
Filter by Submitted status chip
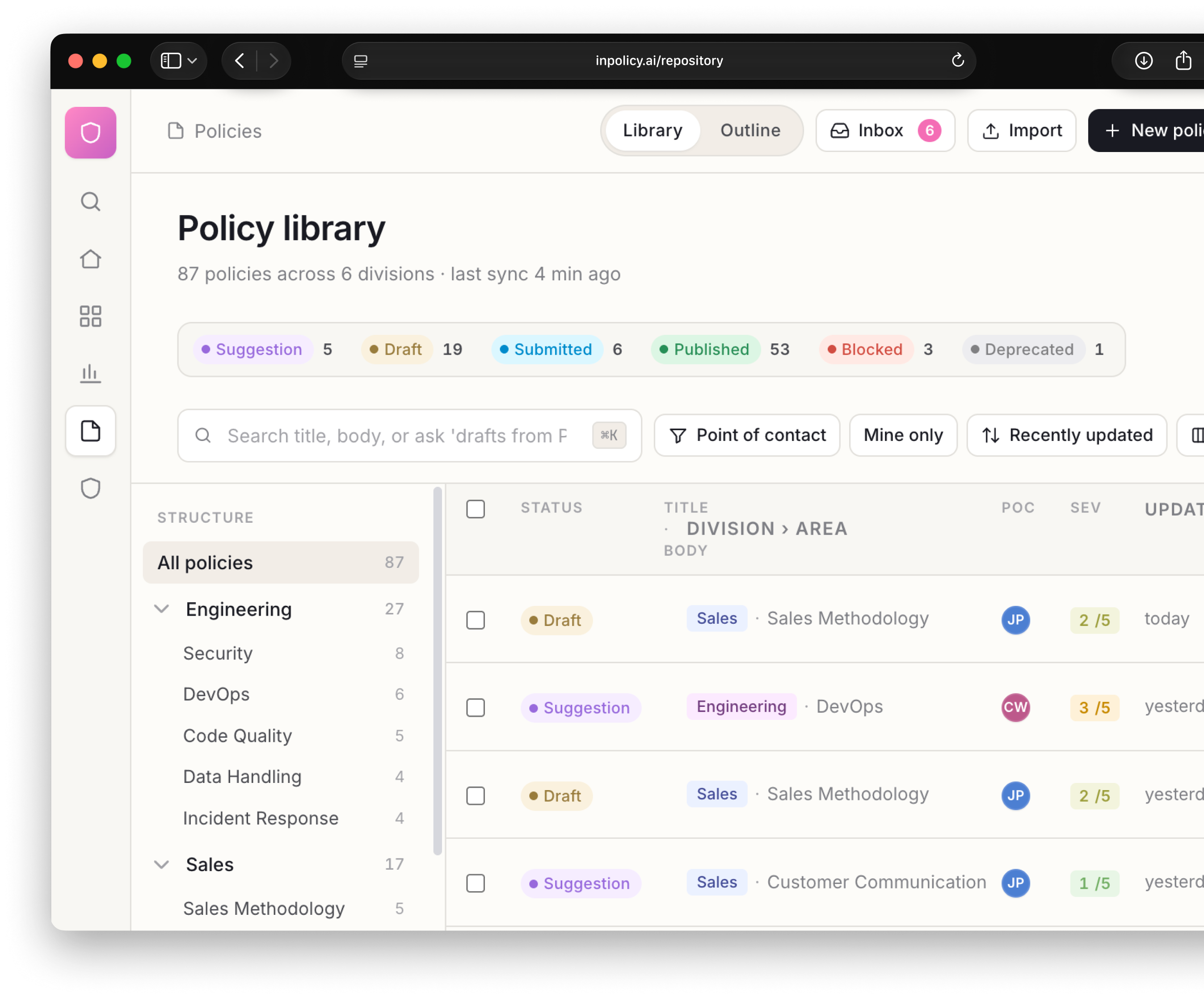(547, 349)
